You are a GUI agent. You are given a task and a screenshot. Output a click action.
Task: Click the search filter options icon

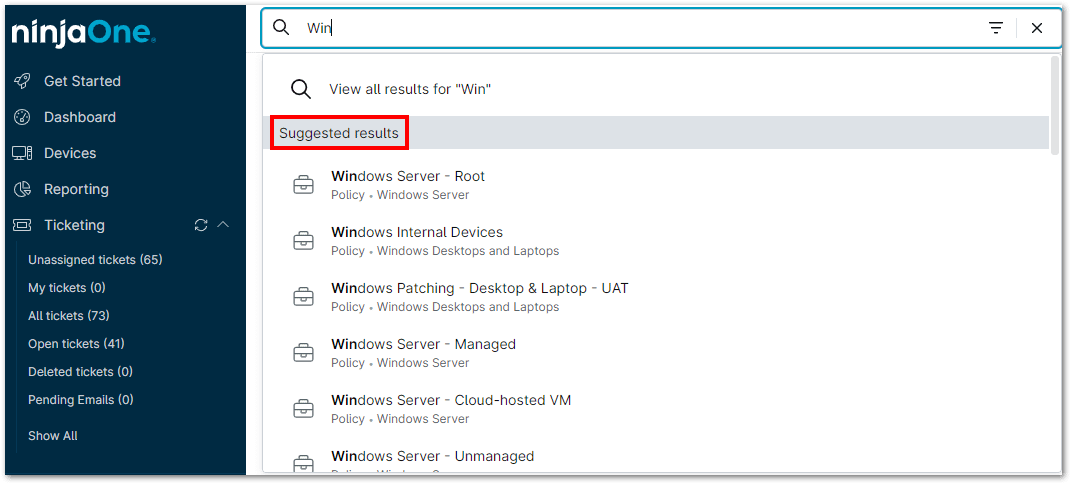click(x=996, y=28)
